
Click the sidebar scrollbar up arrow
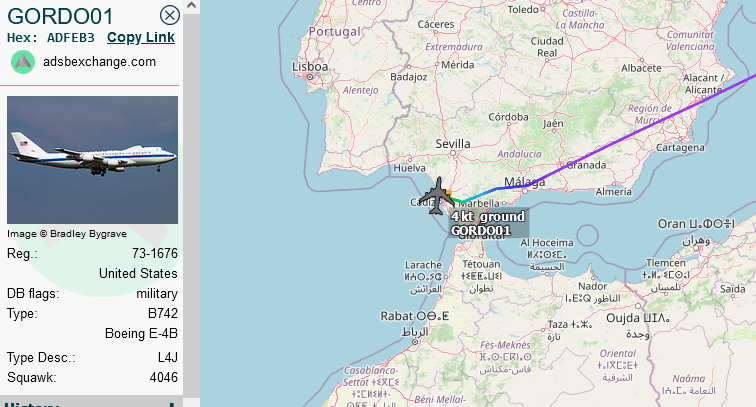[191, 6]
